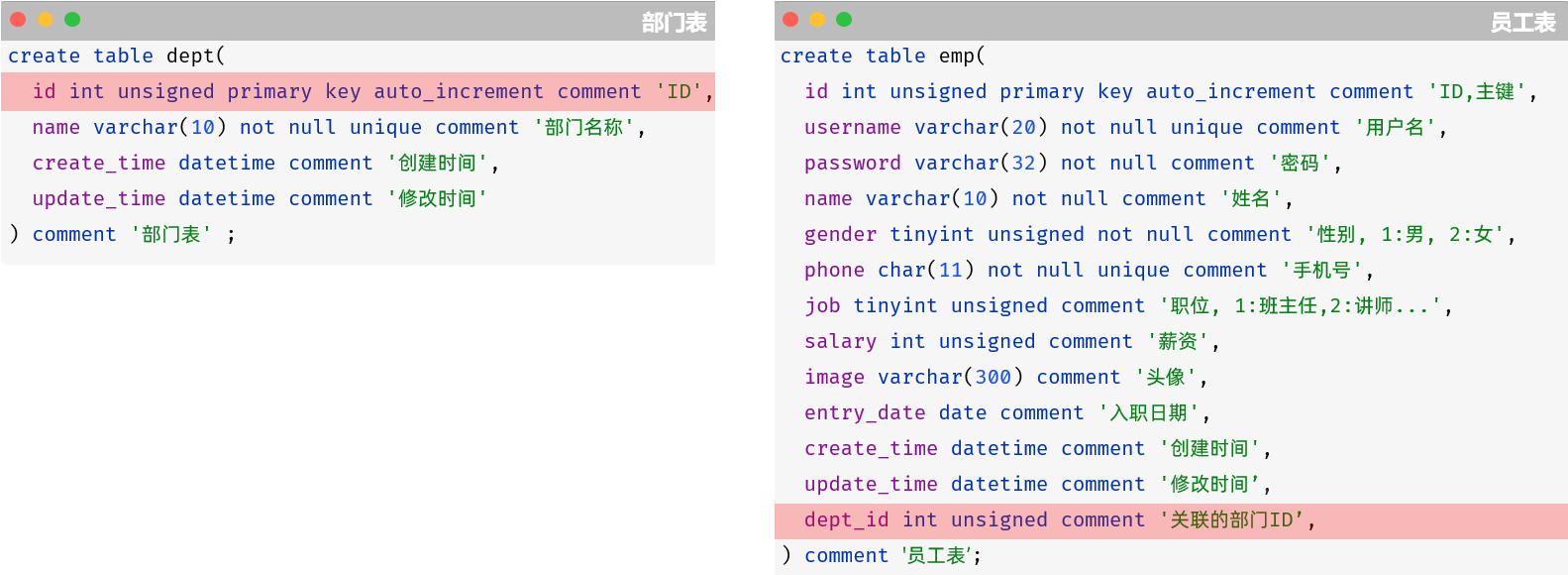1568x575 pixels.
Task: Click red close dot in 部门表 window
Action: coord(18,19)
